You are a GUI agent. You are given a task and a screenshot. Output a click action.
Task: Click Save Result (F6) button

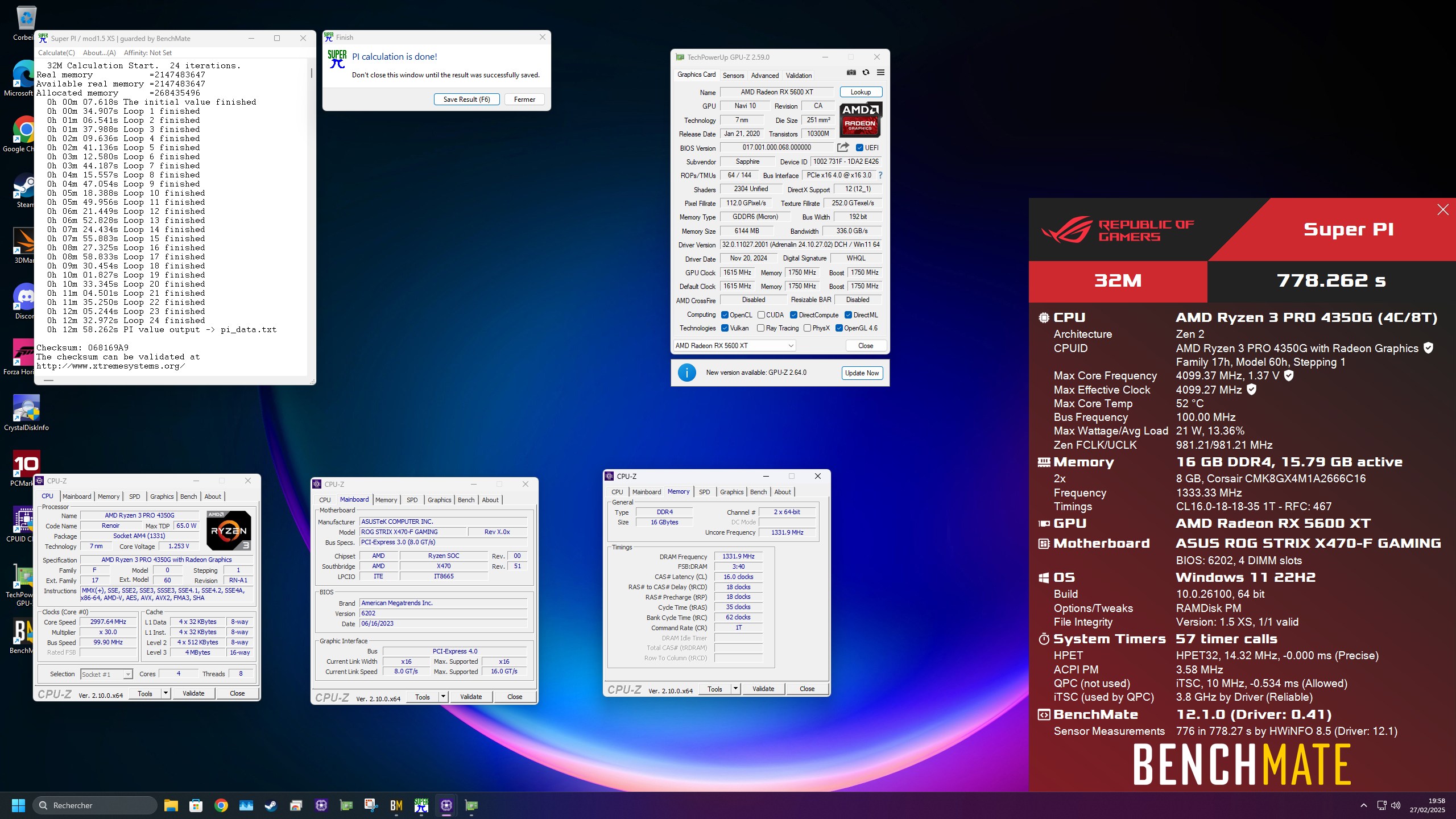click(x=466, y=100)
